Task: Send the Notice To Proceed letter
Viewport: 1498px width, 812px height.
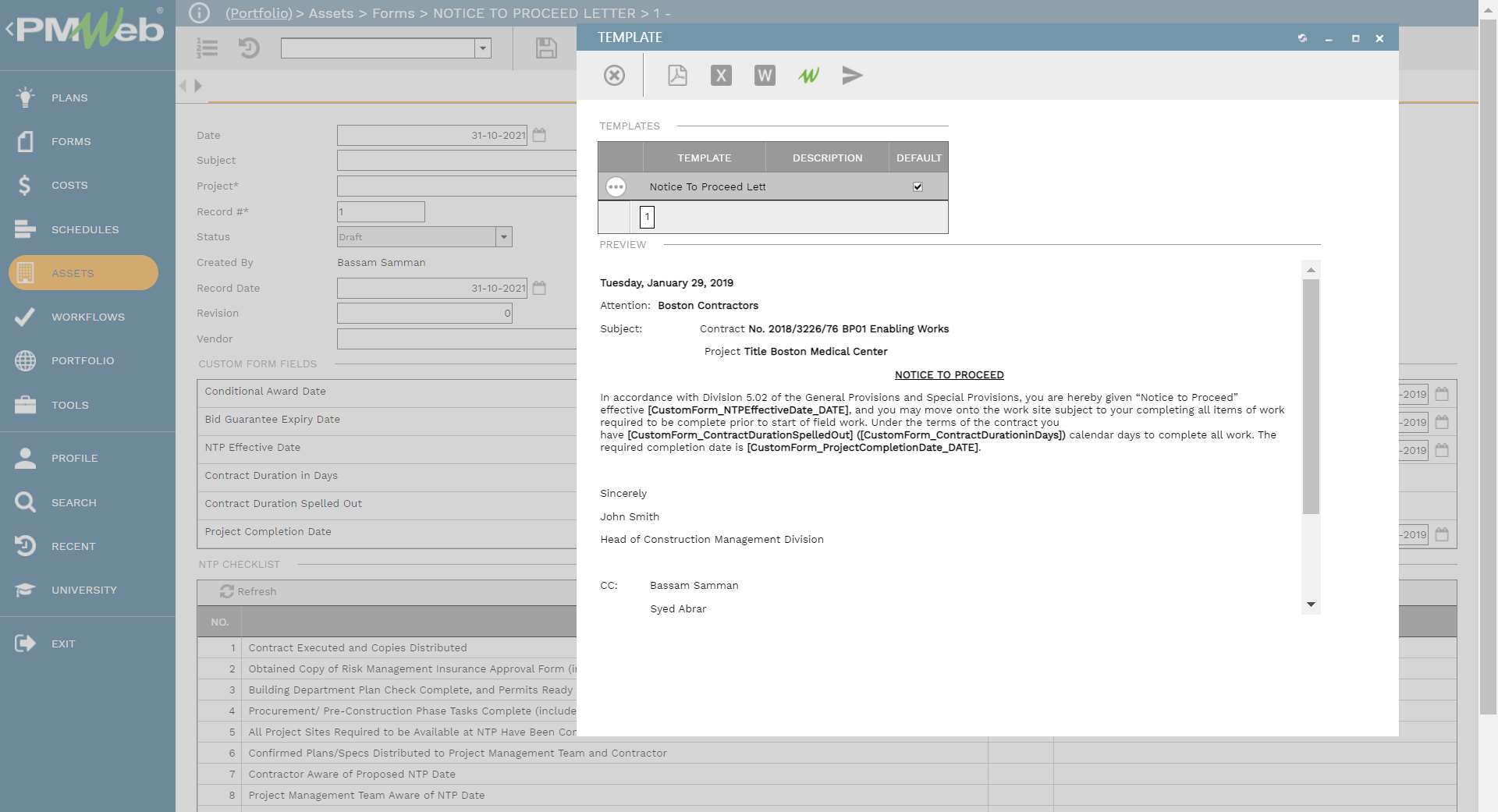Action: (x=853, y=76)
